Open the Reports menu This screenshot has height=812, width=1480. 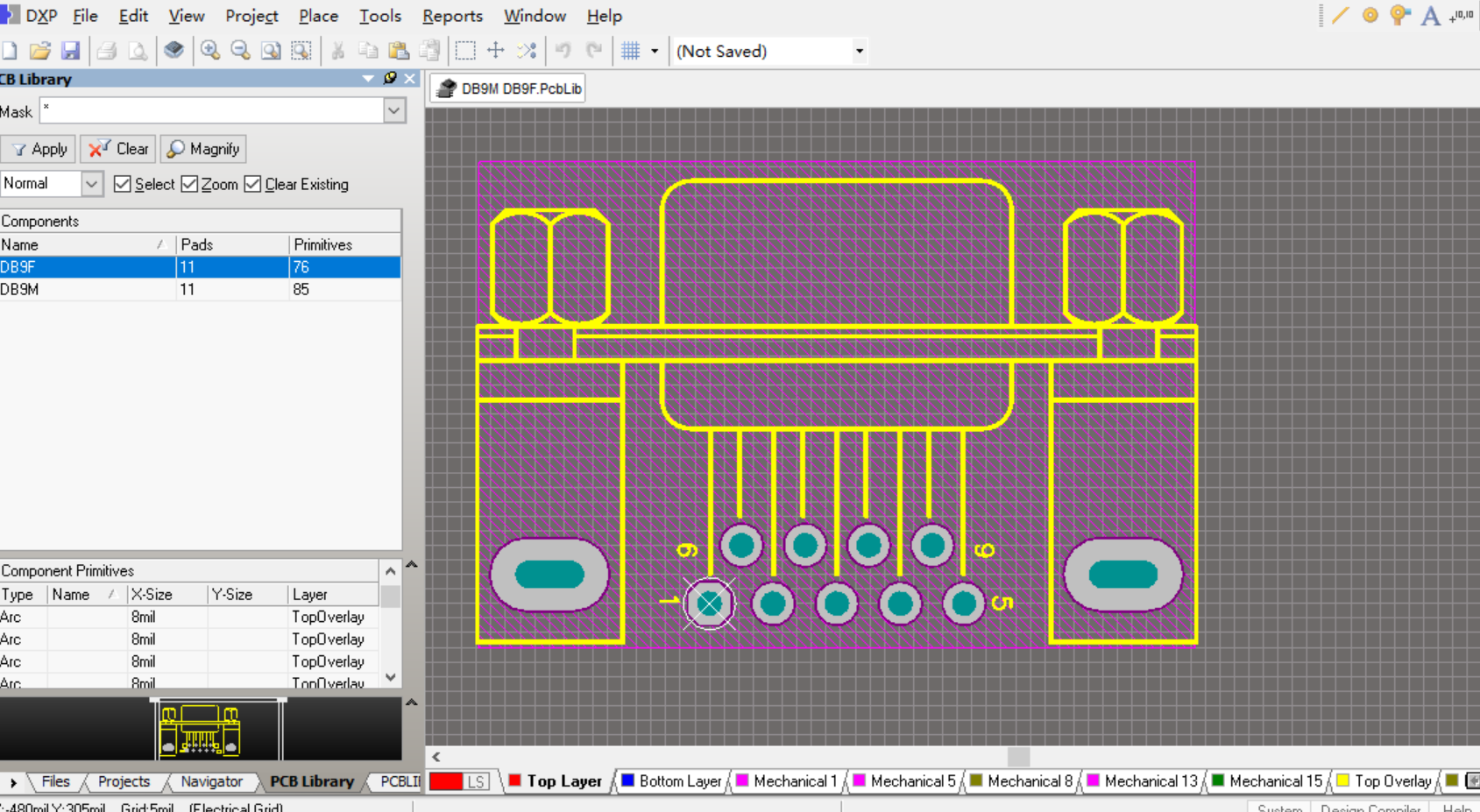(452, 16)
